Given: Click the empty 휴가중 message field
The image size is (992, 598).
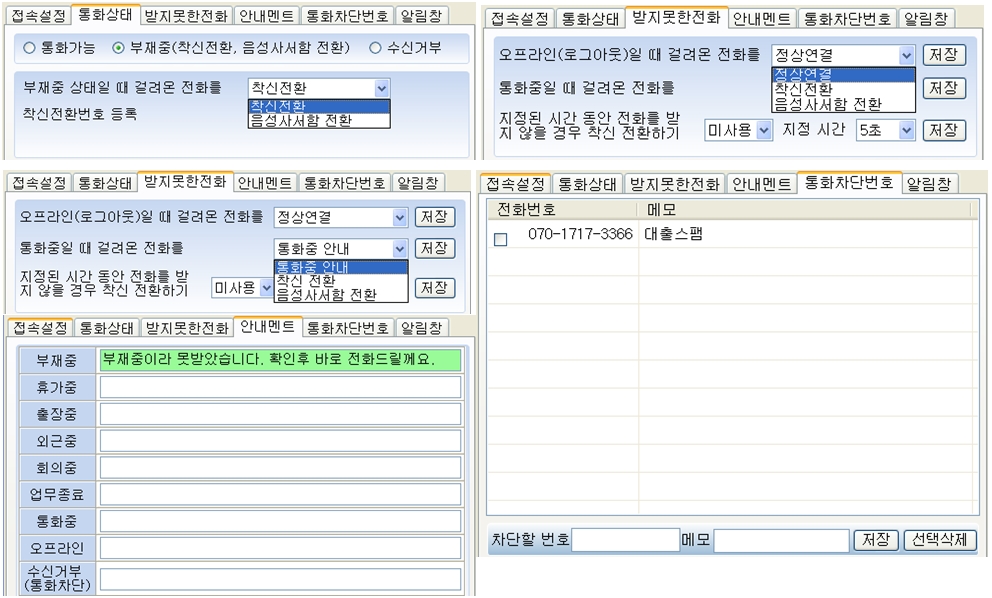Looking at the screenshot, I should 280,387.
